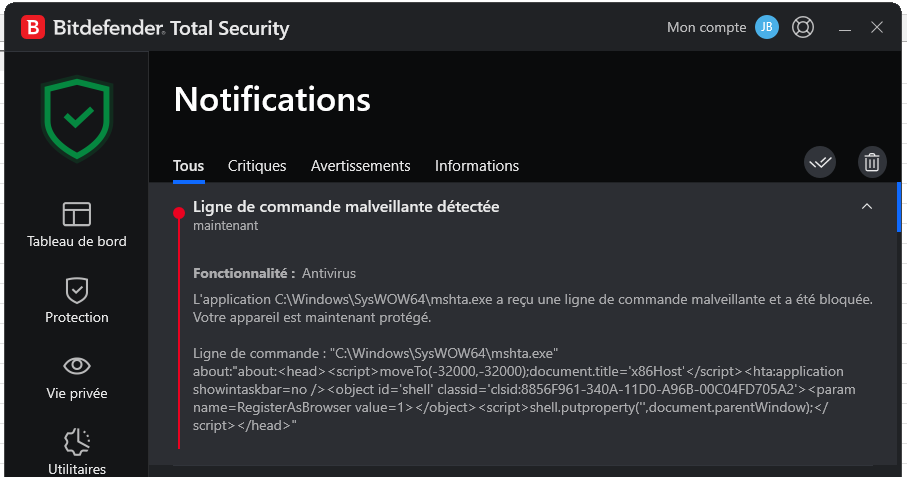This screenshot has width=907, height=477.
Task: Open Utilitaires sidebar section
Action: [x=76, y=452]
